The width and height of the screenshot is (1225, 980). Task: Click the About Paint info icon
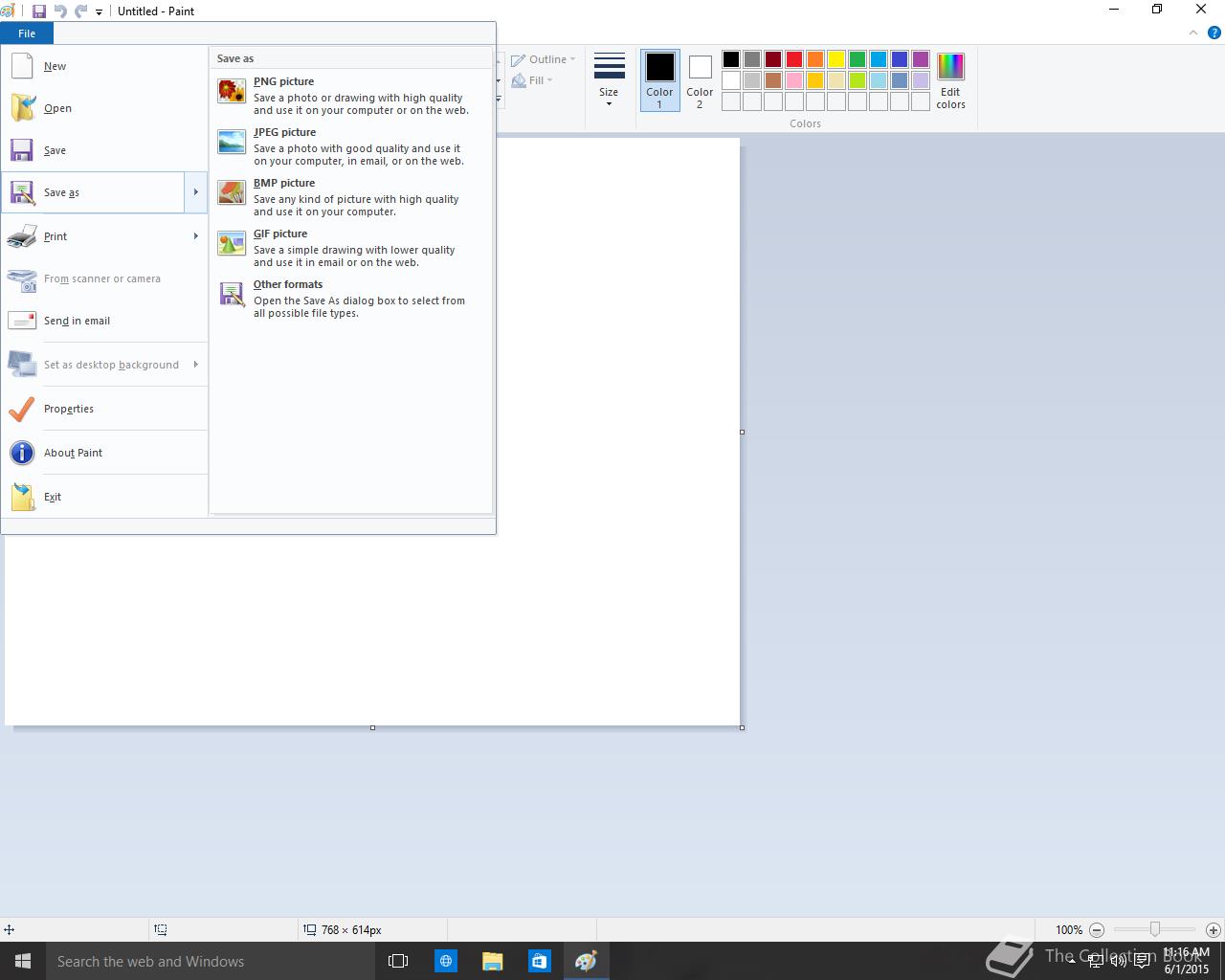pyautogui.click(x=22, y=453)
